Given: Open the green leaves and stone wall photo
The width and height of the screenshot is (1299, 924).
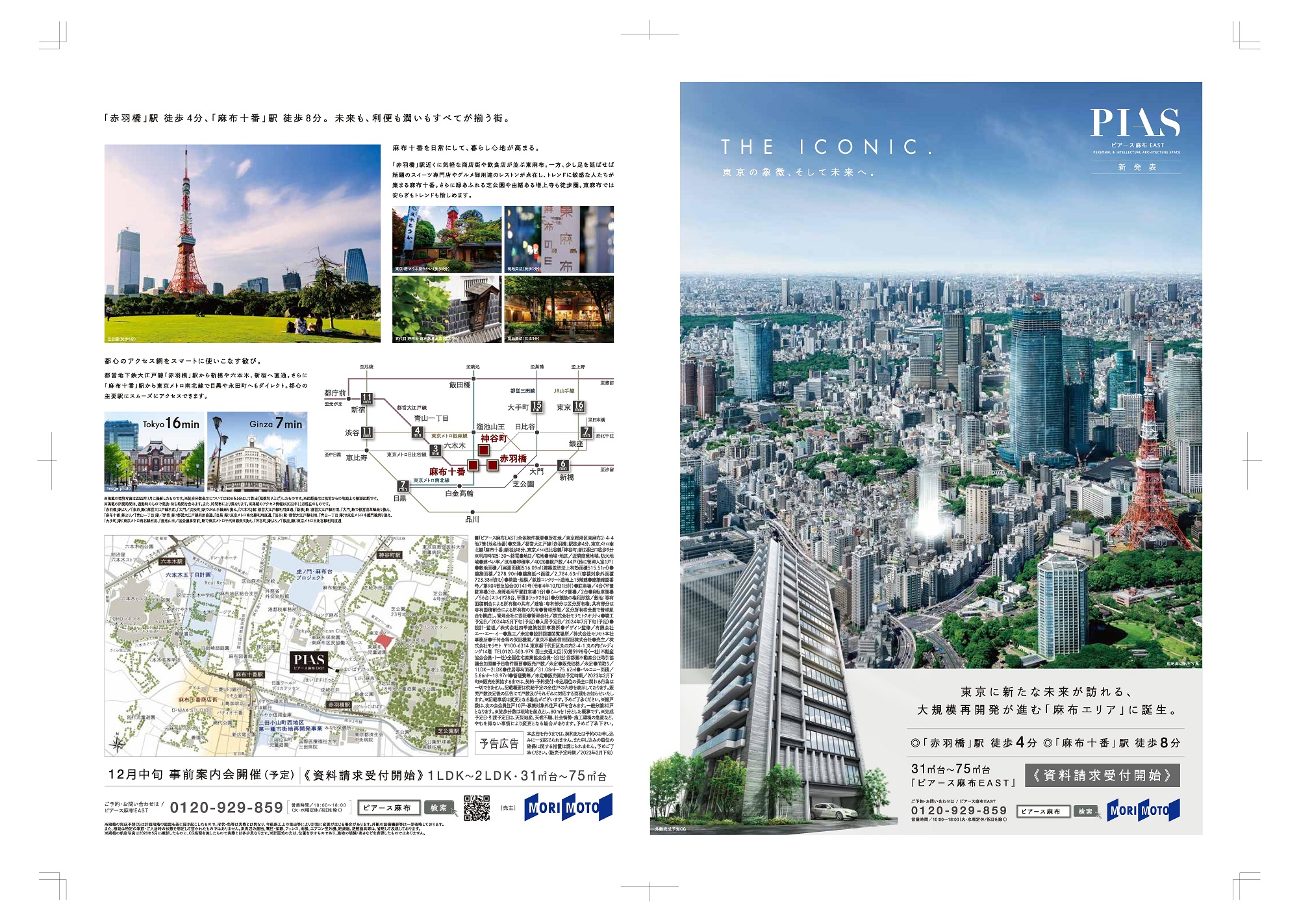Looking at the screenshot, I should (447, 309).
